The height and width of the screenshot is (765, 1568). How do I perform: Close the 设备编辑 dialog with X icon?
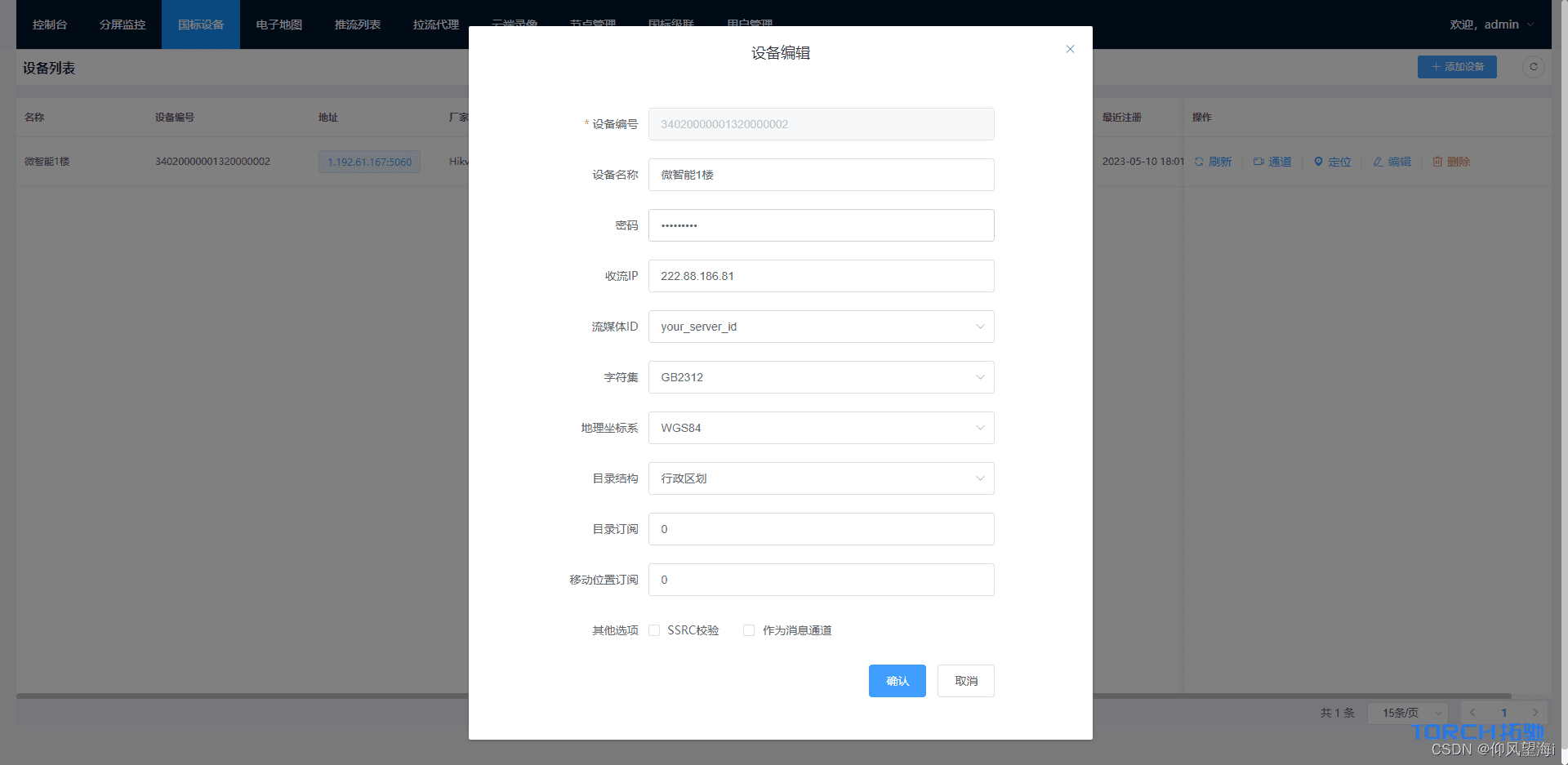[x=1070, y=49]
